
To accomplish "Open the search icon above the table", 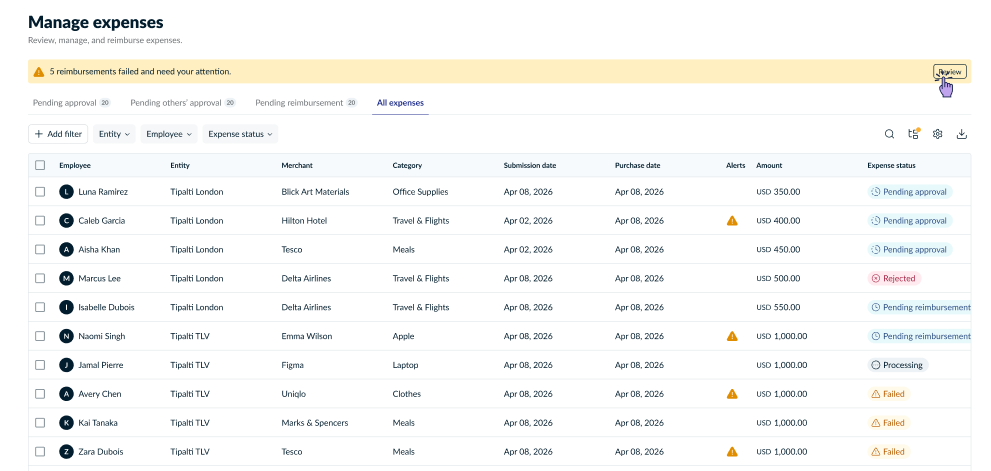I will pos(889,134).
